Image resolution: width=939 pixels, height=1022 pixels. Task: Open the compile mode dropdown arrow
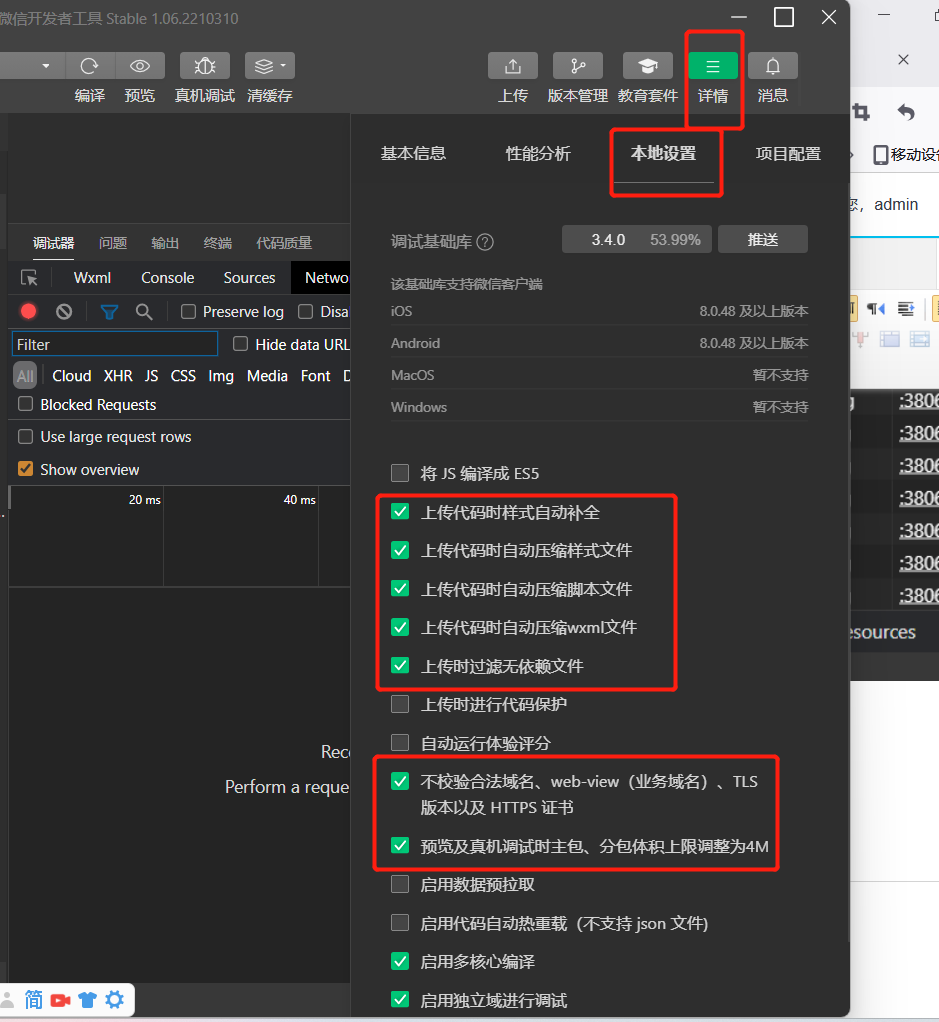pos(45,66)
